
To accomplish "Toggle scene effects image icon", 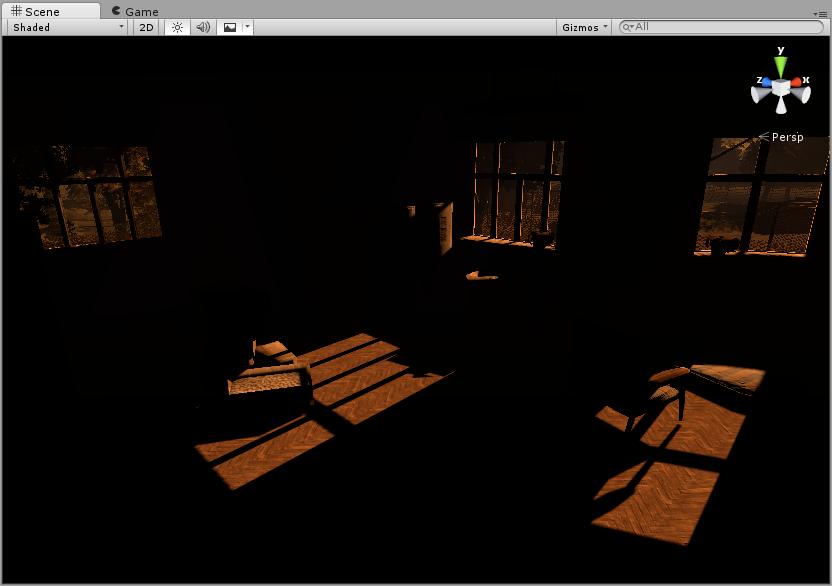I will 230,27.
